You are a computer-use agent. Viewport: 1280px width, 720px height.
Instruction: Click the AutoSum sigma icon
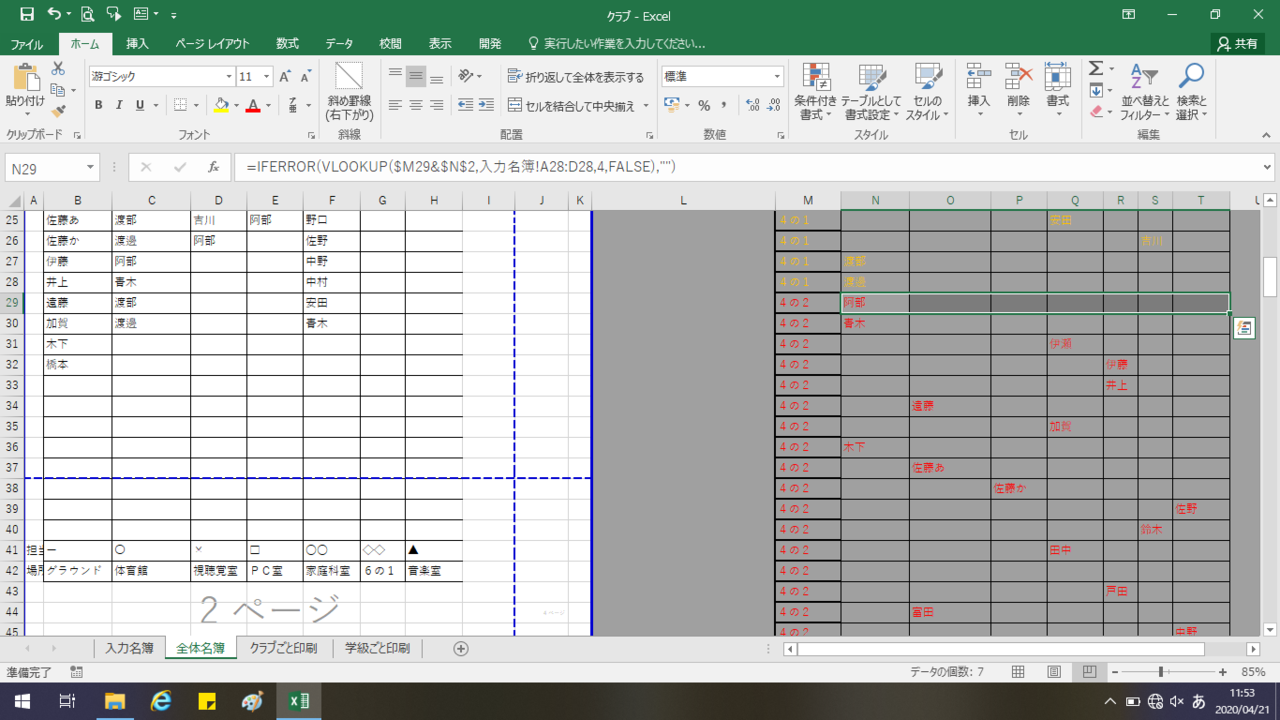coord(1096,68)
